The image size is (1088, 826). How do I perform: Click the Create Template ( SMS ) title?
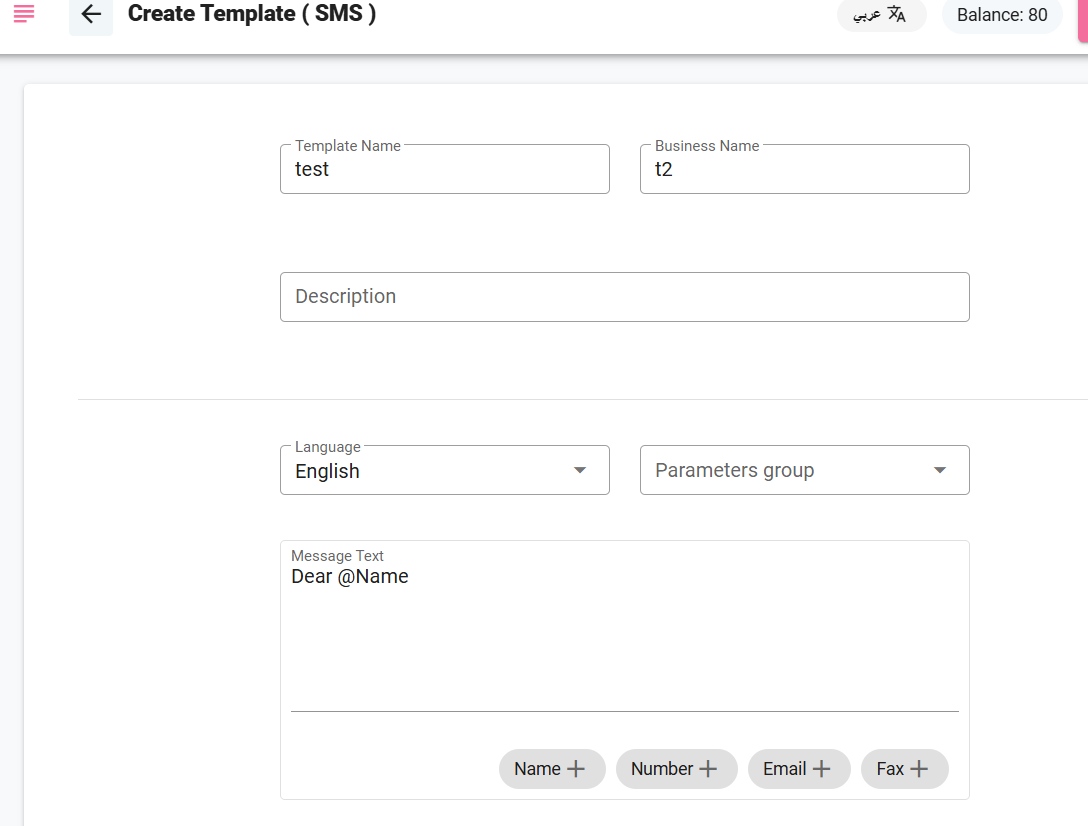(252, 14)
